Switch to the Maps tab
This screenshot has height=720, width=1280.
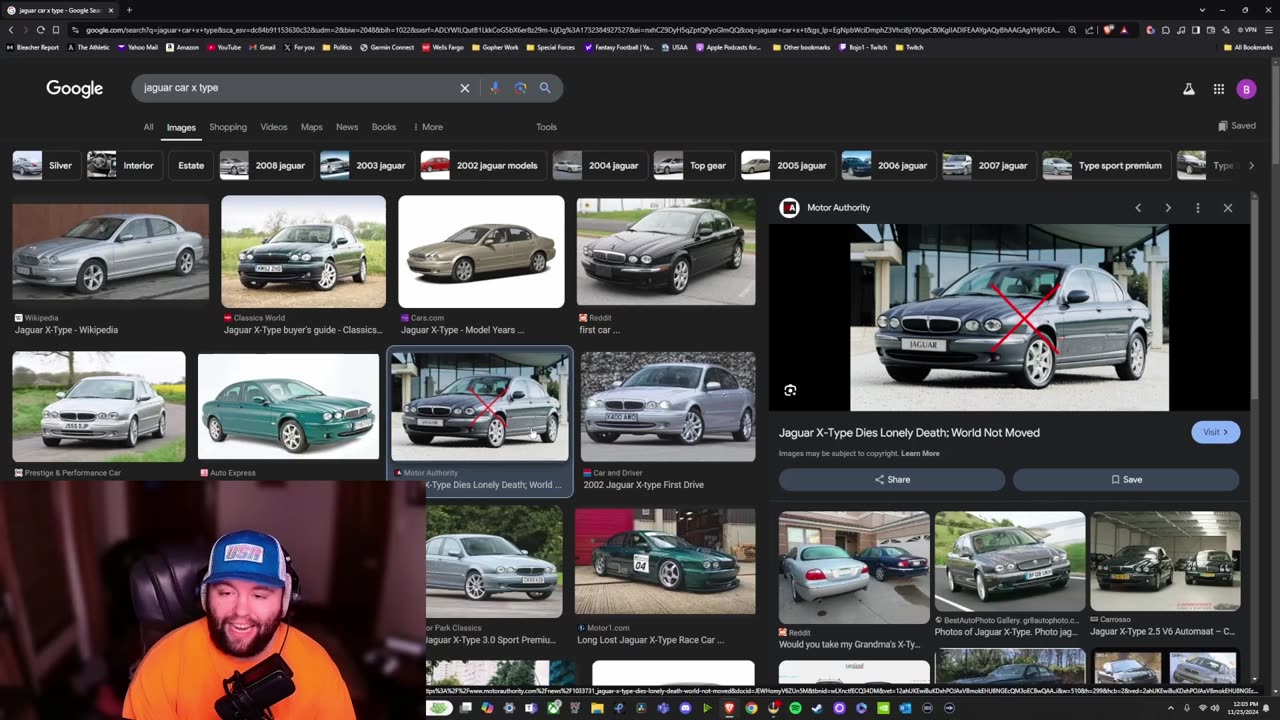coord(312,127)
